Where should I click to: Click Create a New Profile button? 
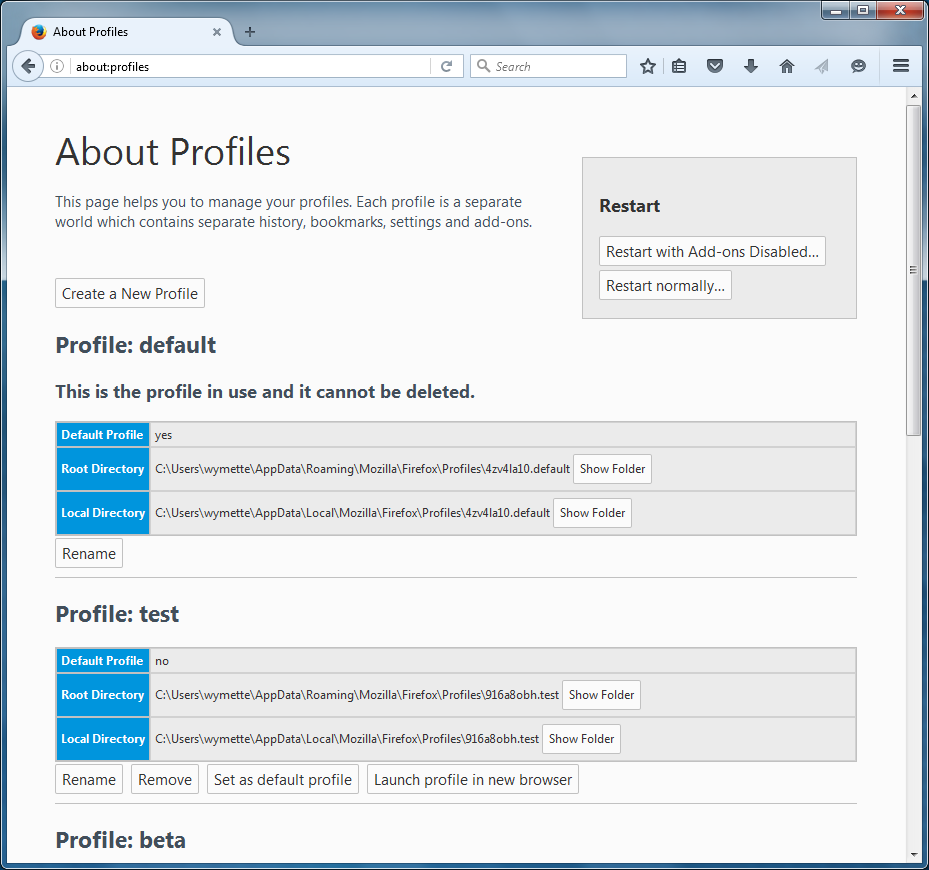tap(130, 293)
